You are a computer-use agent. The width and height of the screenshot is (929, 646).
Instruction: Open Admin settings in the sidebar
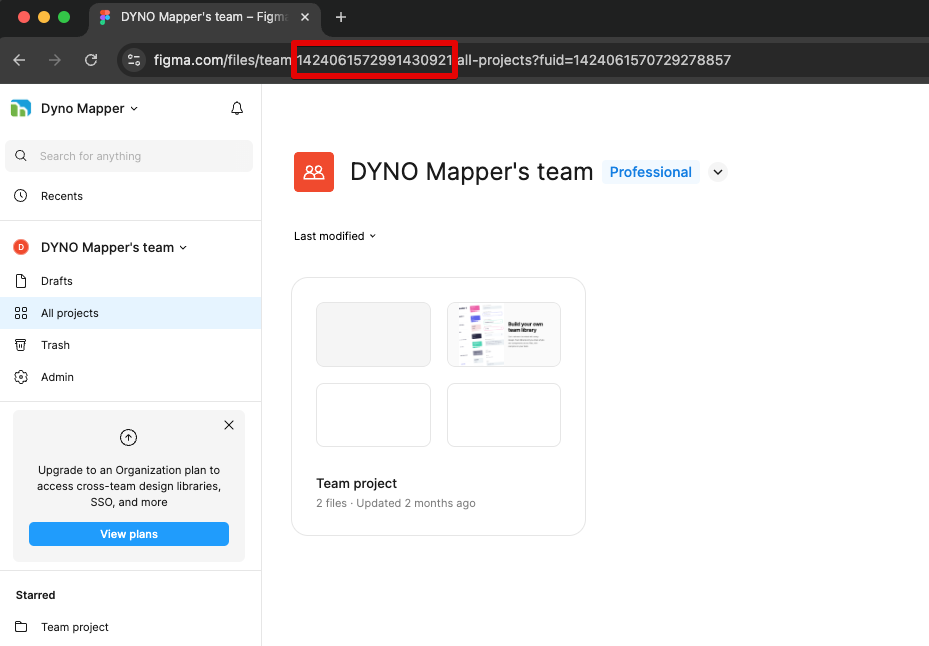click(x=57, y=377)
